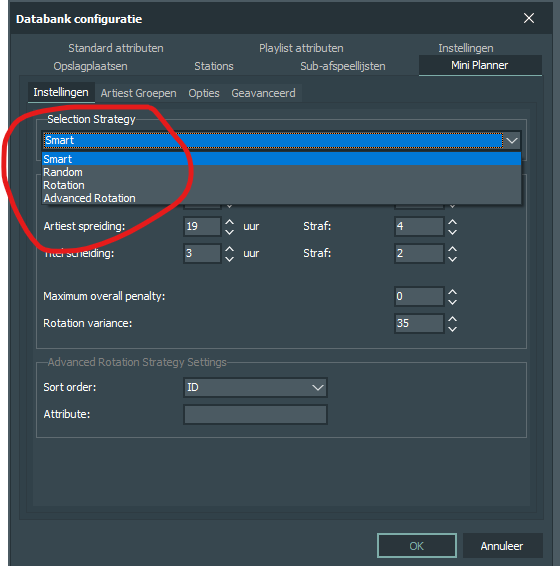Open the Stations tab
This screenshot has height=566, width=560.
click(x=214, y=66)
